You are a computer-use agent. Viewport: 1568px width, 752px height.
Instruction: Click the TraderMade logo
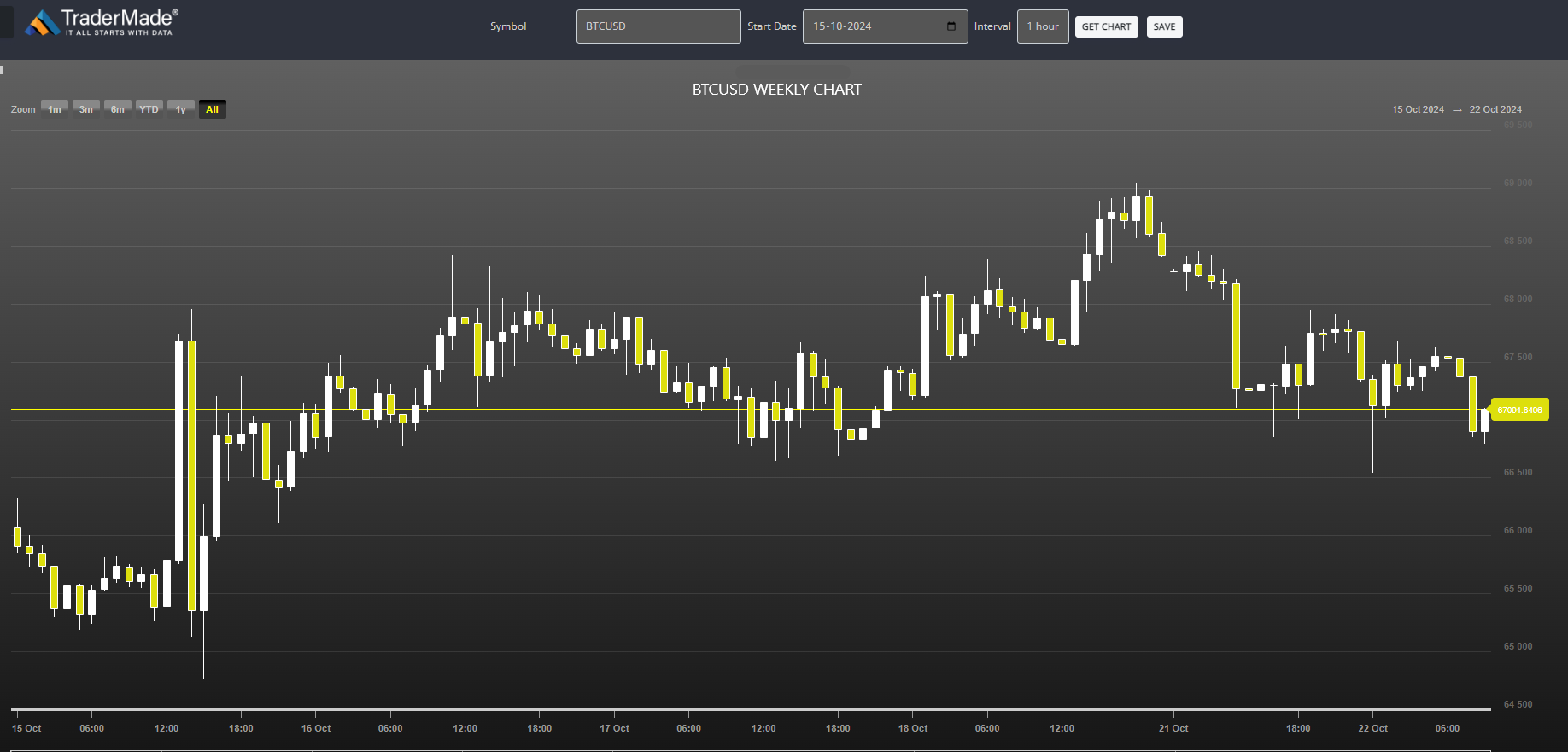(x=101, y=22)
